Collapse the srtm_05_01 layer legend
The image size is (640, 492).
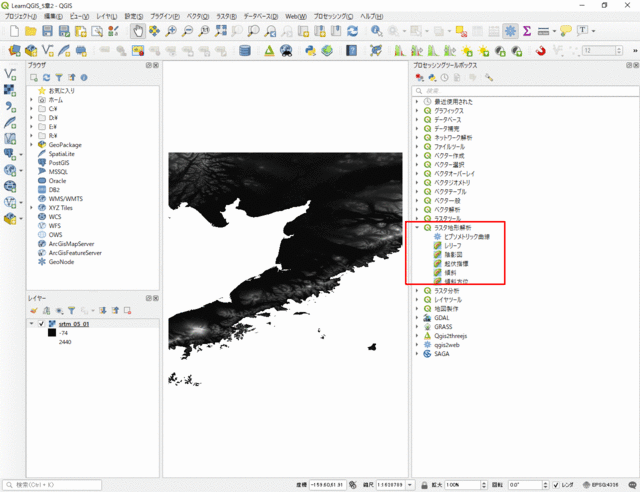31,323
